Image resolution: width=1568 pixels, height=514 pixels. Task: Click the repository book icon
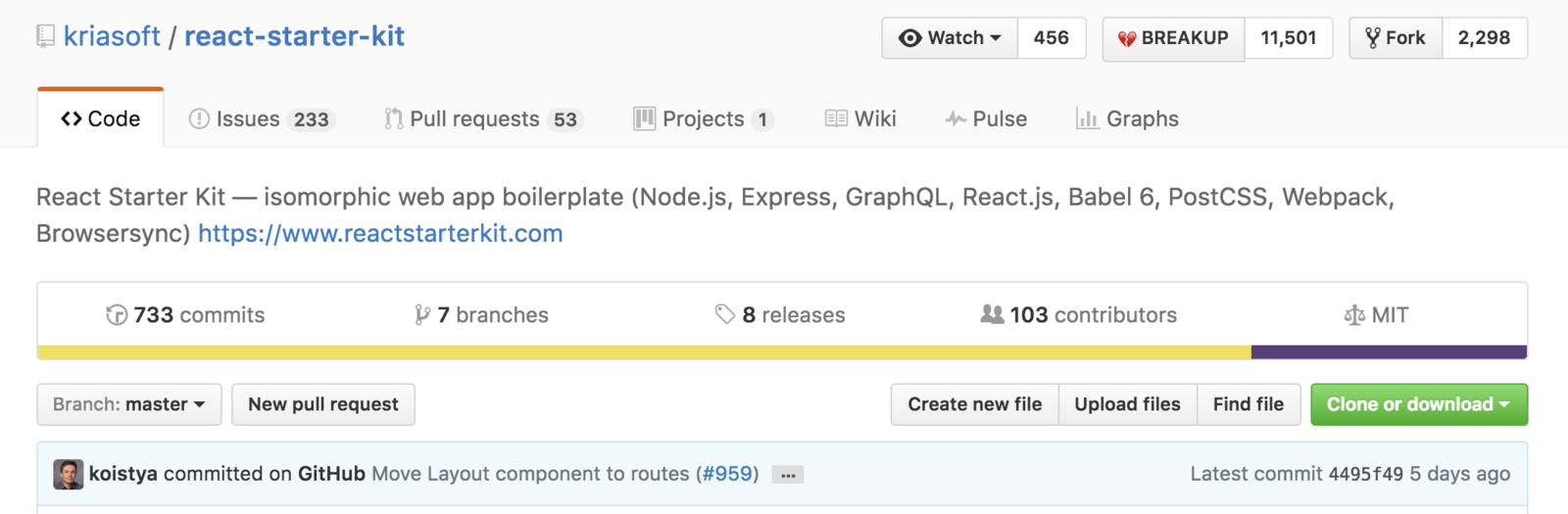tap(45, 37)
